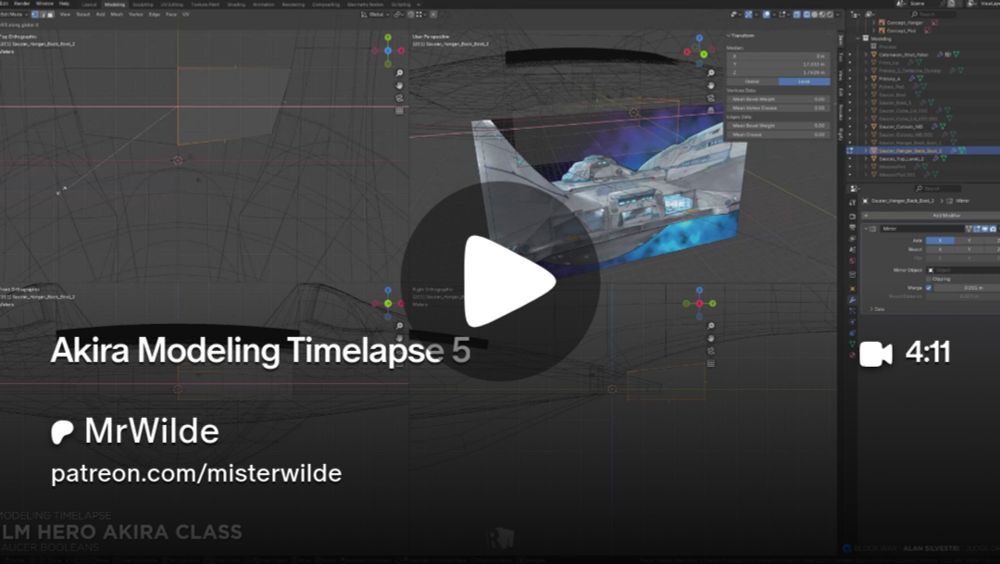Click green Y axis gizmo in Top Orthographic viewport
The image size is (1000, 564).
(x=388, y=38)
